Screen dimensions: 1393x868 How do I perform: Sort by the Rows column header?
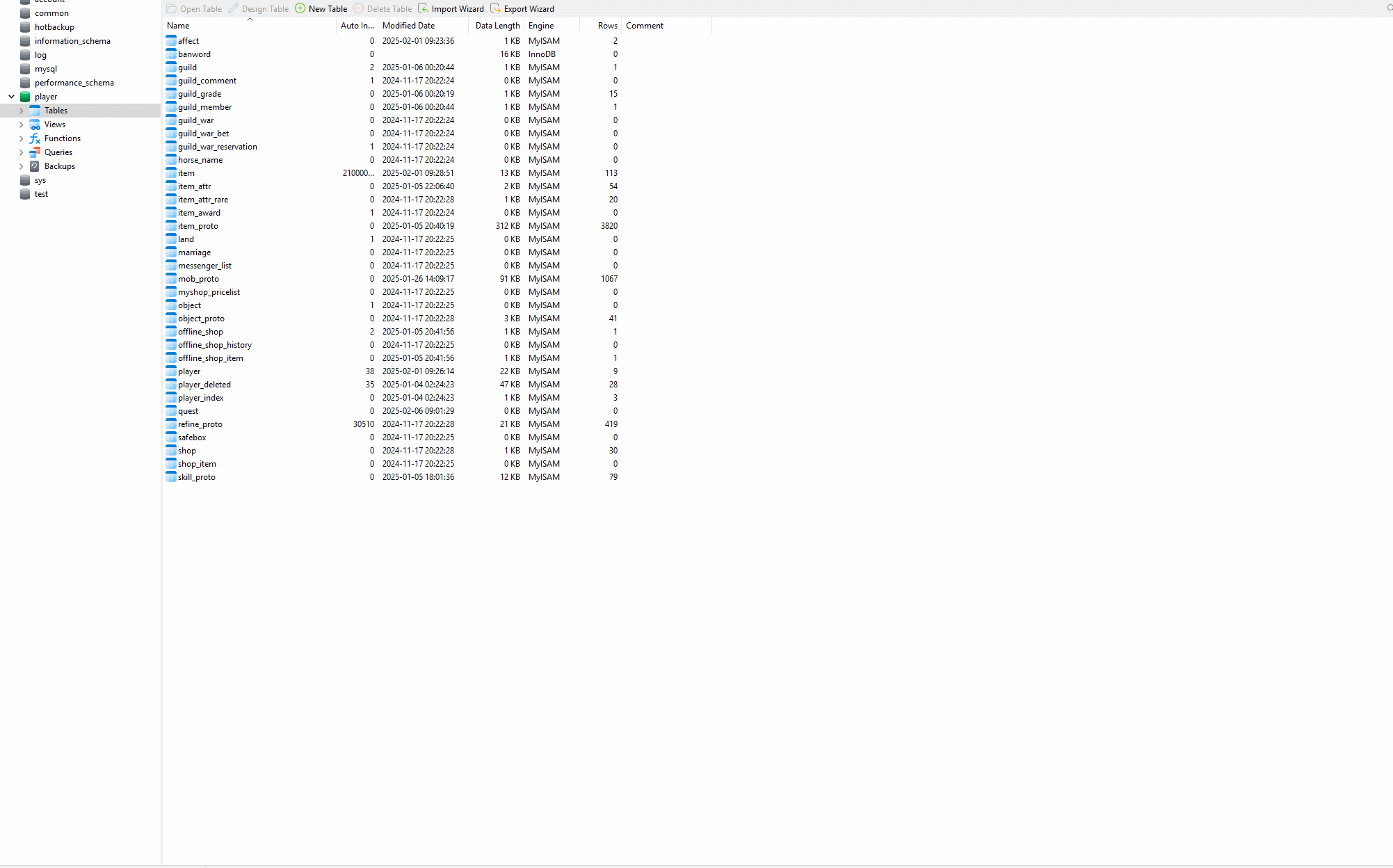pos(607,26)
